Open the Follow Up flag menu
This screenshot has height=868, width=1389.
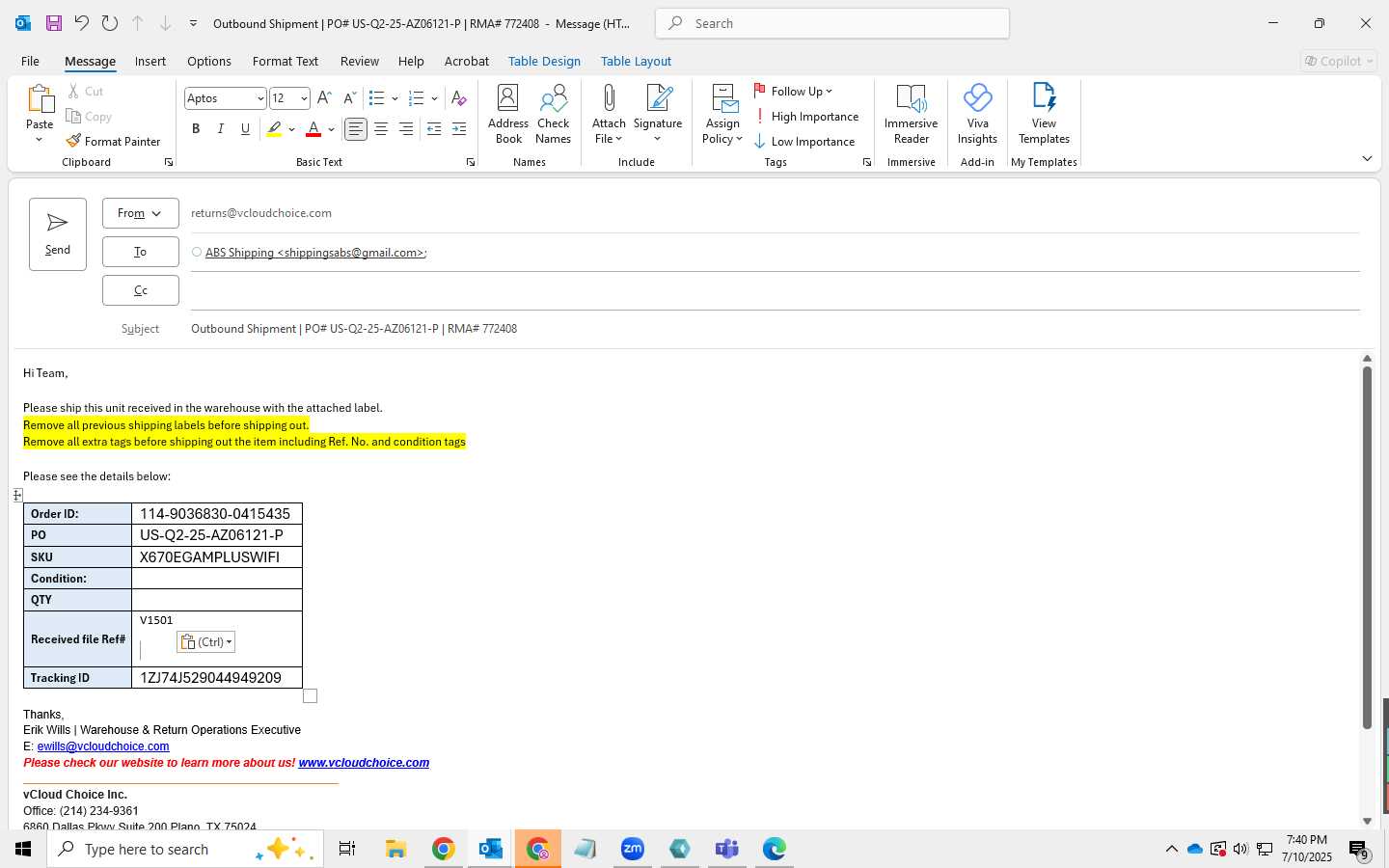[x=793, y=91]
